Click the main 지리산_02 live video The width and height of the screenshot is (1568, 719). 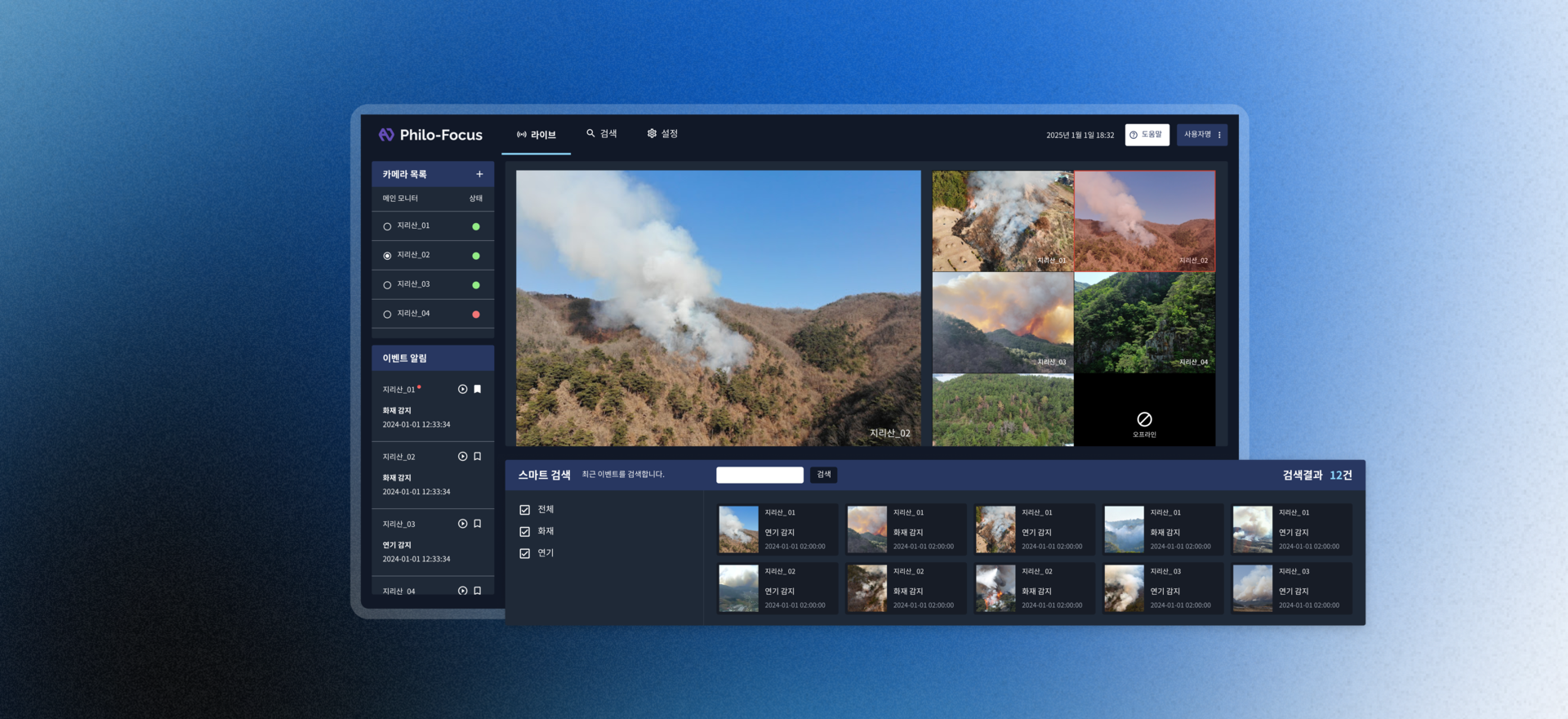(719, 308)
